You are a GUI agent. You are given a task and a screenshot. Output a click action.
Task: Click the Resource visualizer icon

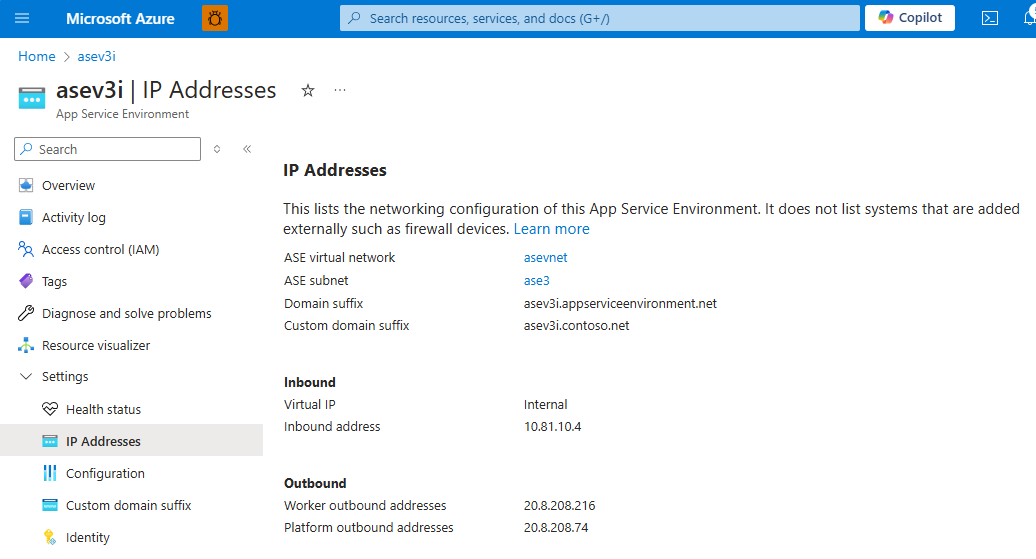(x=26, y=345)
